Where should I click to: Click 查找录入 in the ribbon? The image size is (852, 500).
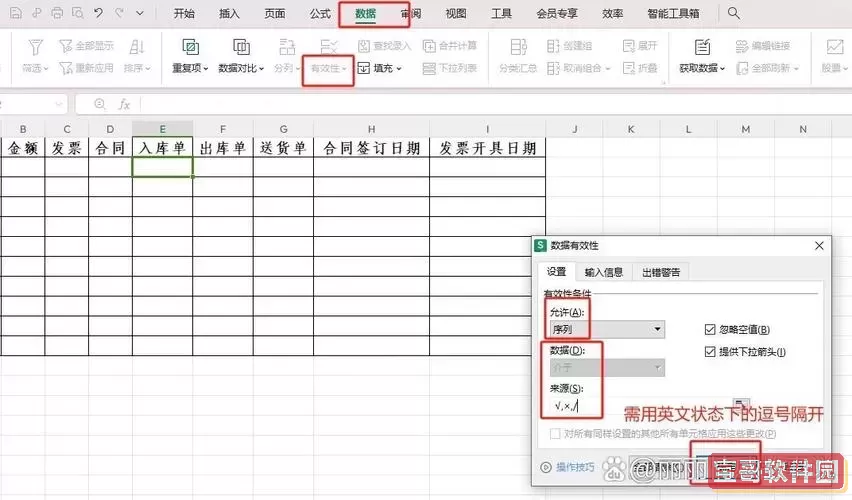384,46
